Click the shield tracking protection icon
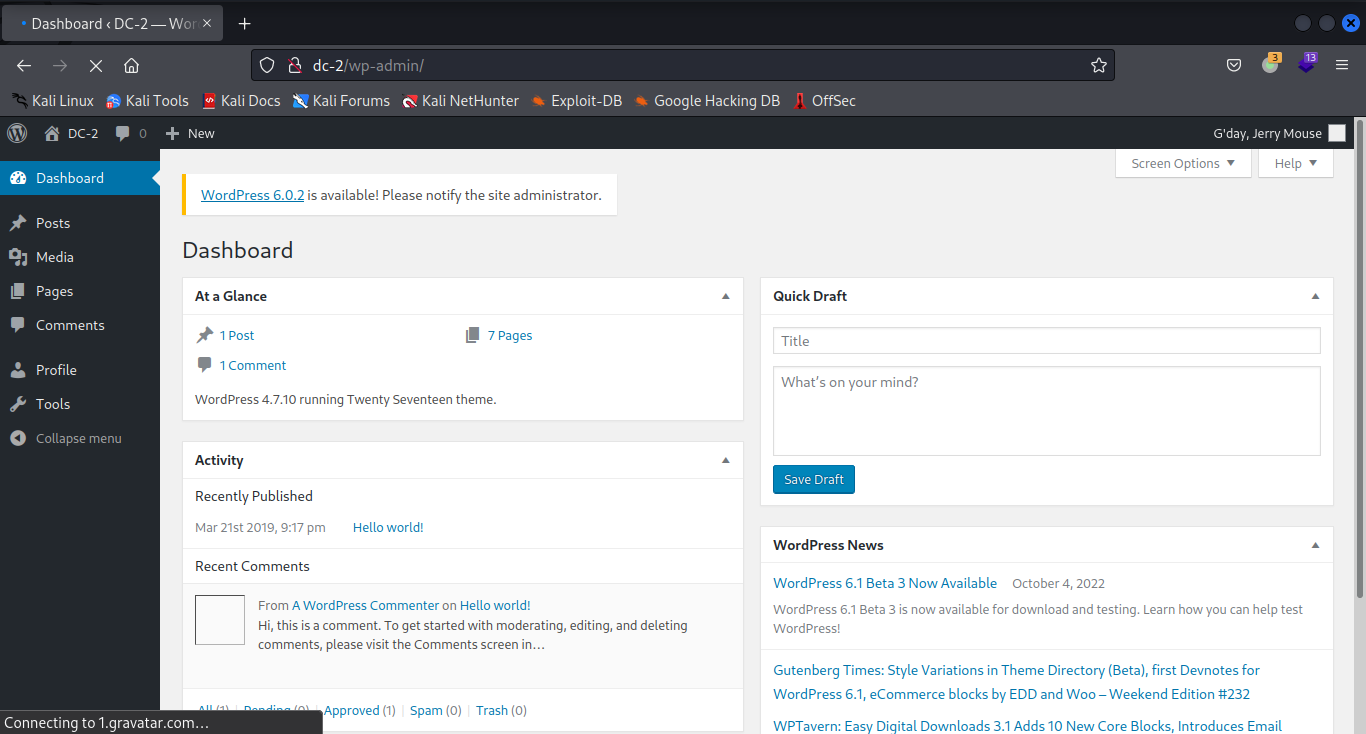1366x734 pixels. tap(267, 65)
